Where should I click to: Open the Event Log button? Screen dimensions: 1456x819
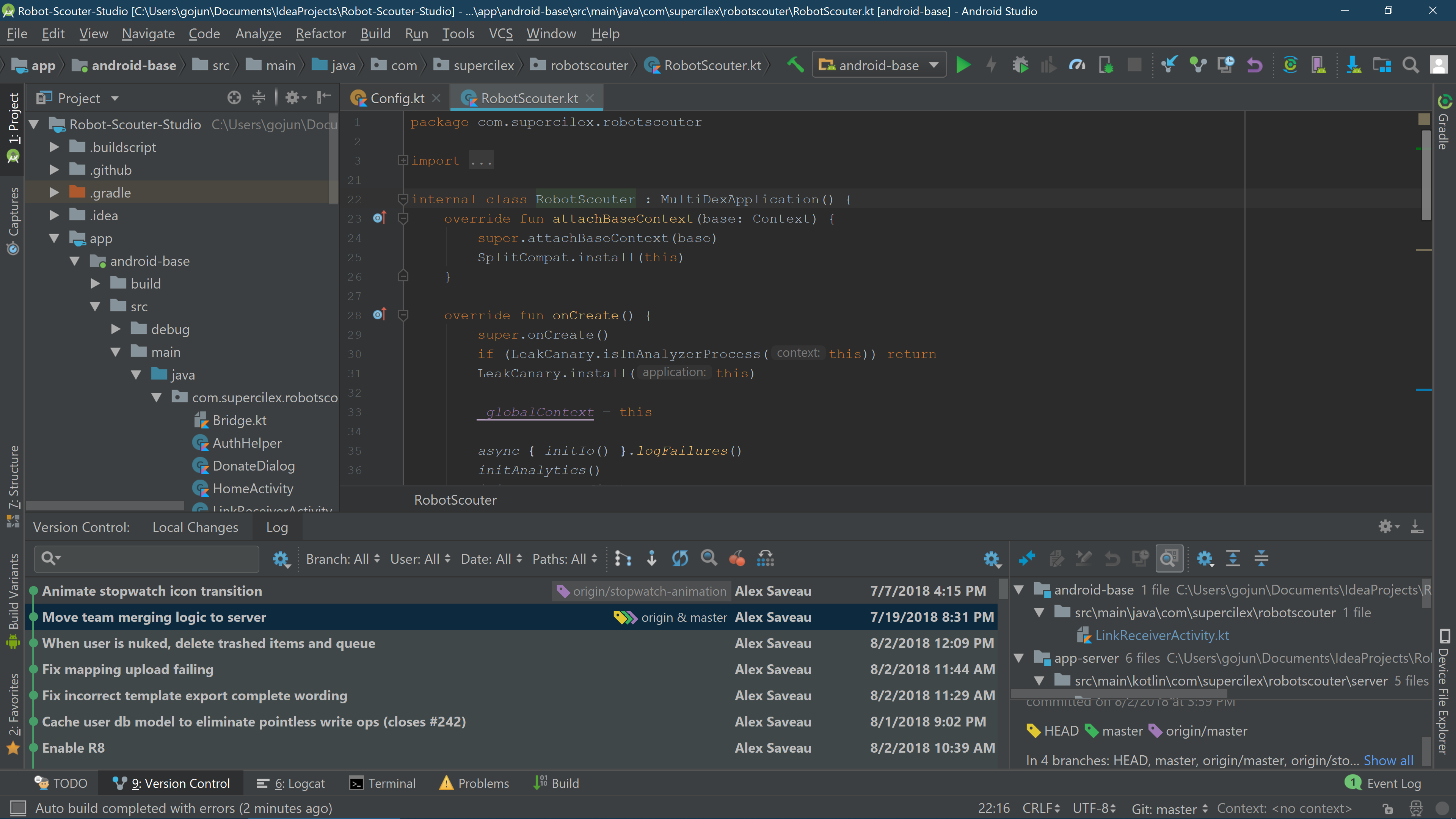tap(1383, 783)
